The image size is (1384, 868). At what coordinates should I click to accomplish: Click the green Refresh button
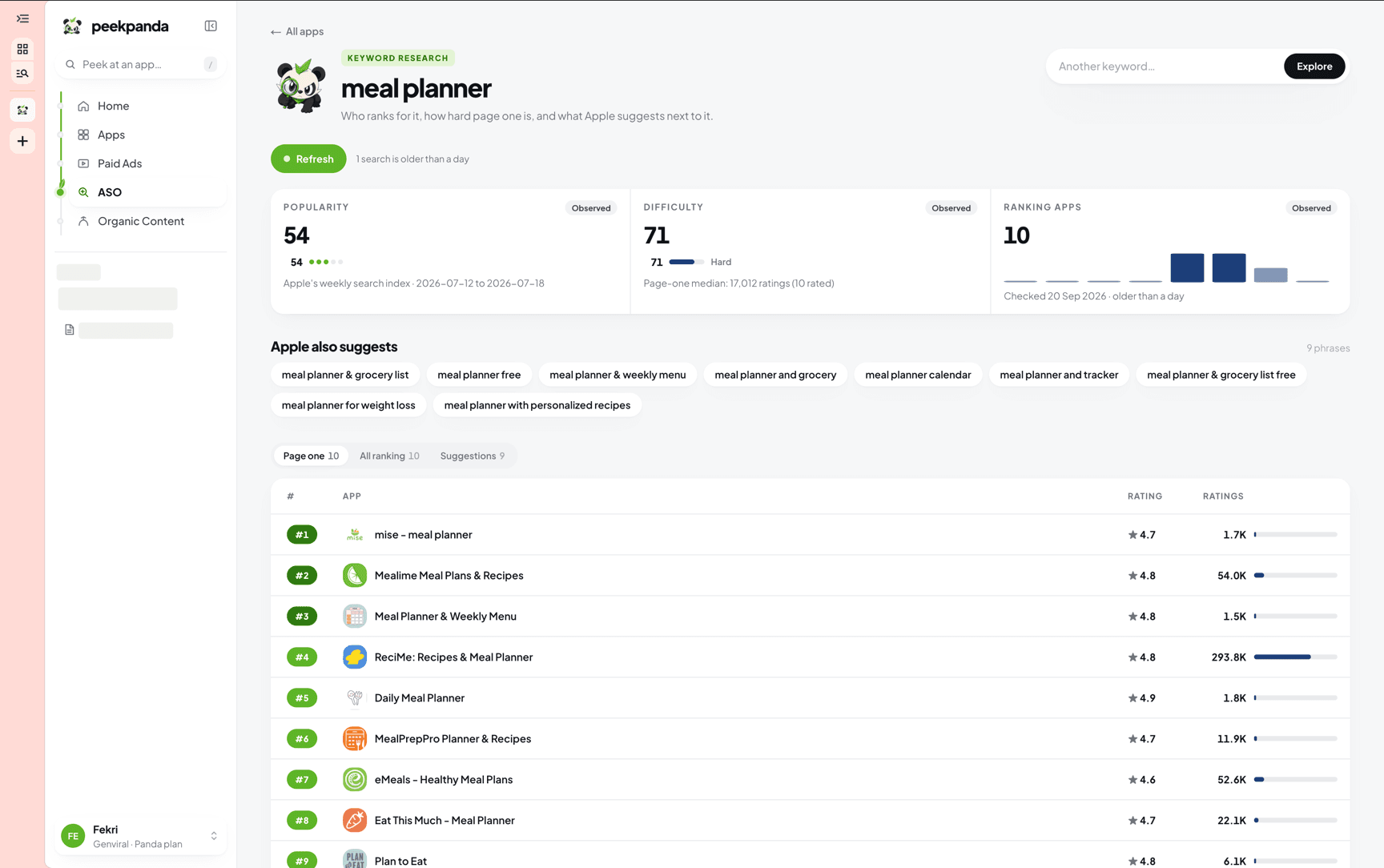pyautogui.click(x=308, y=159)
